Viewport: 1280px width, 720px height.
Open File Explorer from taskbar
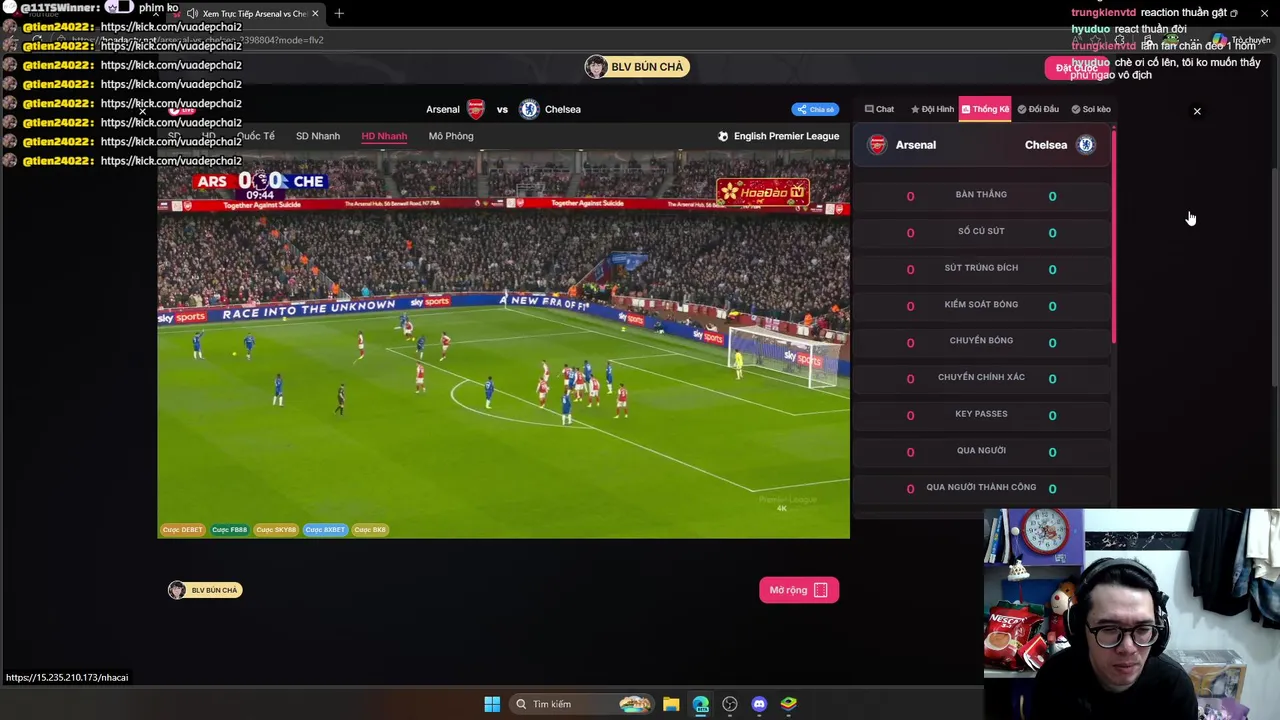click(x=671, y=704)
